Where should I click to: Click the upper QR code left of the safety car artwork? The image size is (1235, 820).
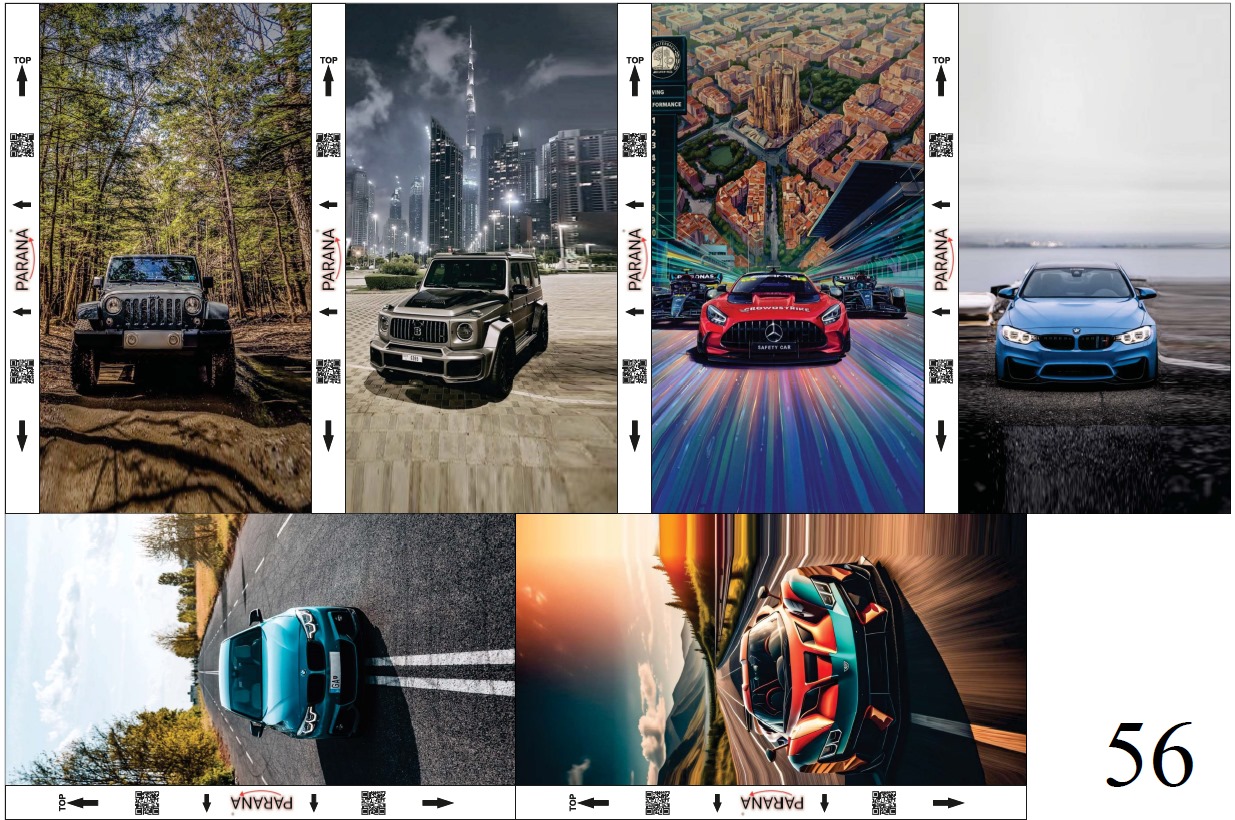coord(634,145)
